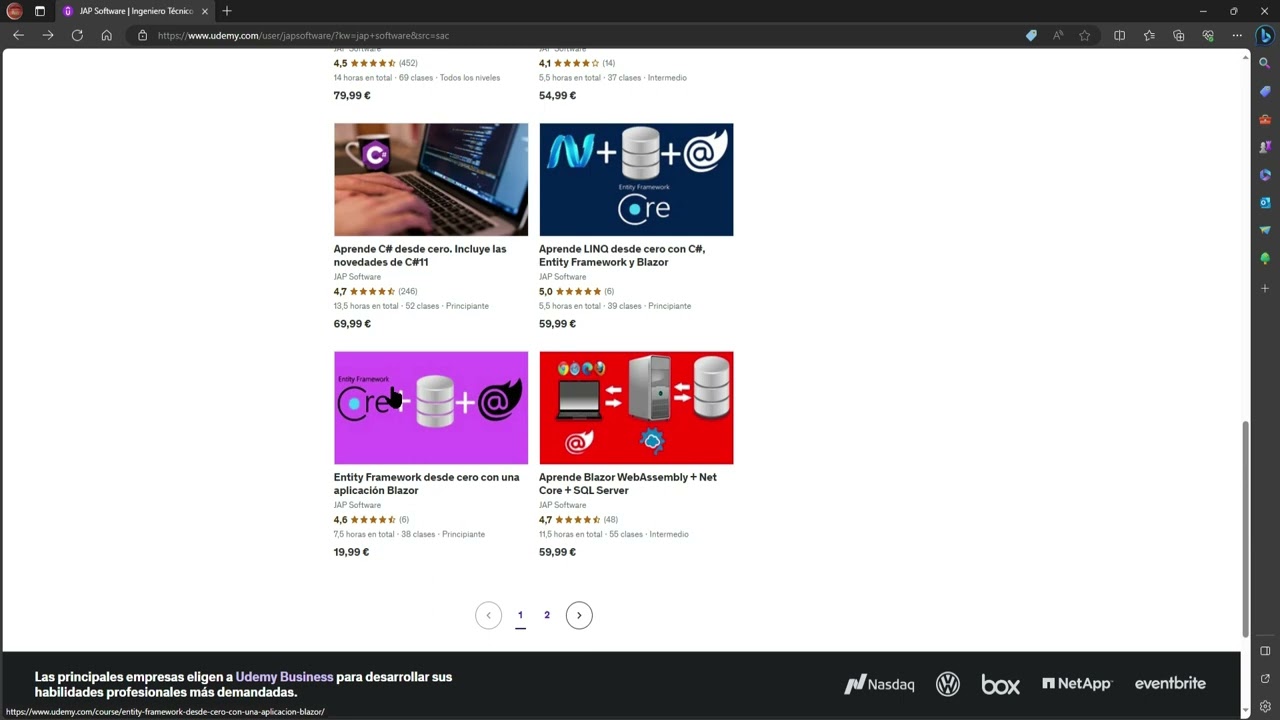Open sidebar Tools briefcase icon
The width and height of the screenshot is (1280, 720).
pyautogui.click(x=1265, y=118)
